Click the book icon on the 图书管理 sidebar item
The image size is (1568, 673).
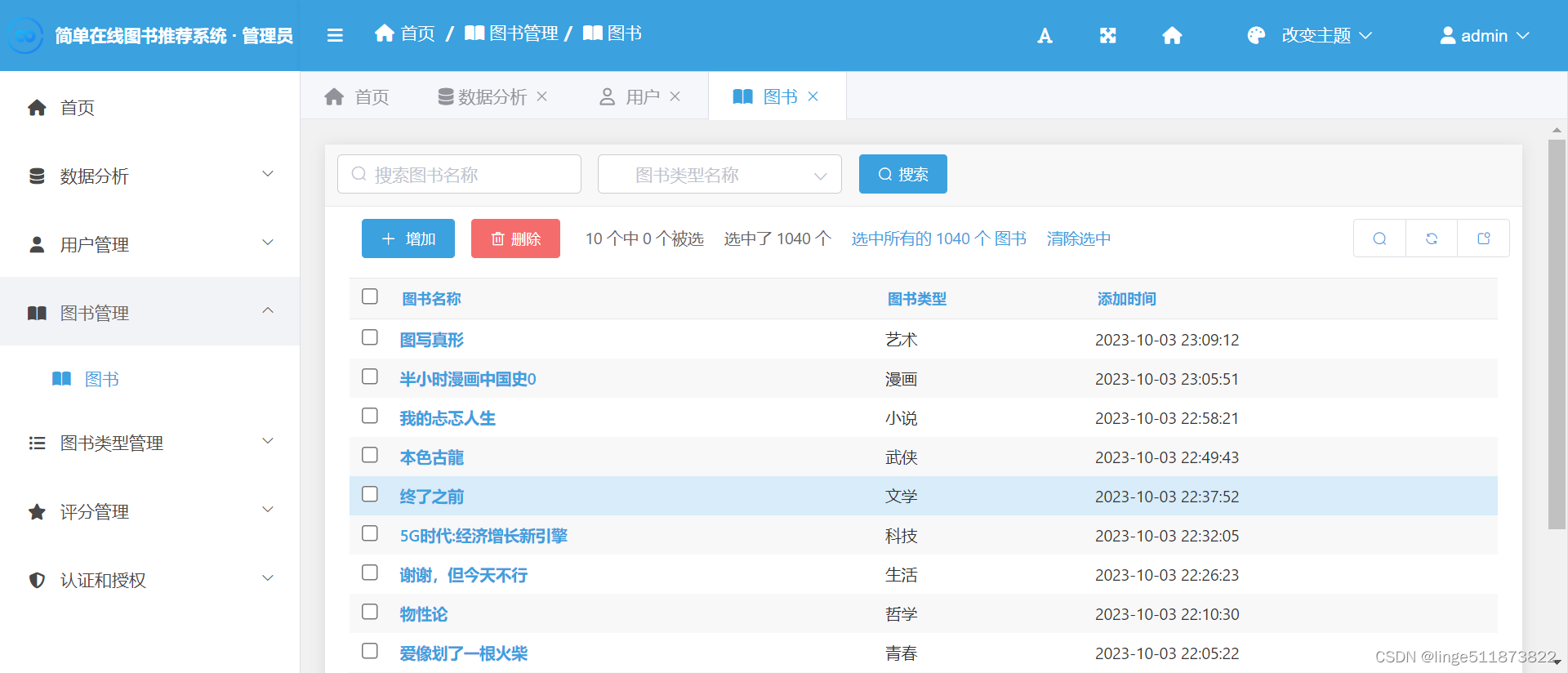point(37,313)
